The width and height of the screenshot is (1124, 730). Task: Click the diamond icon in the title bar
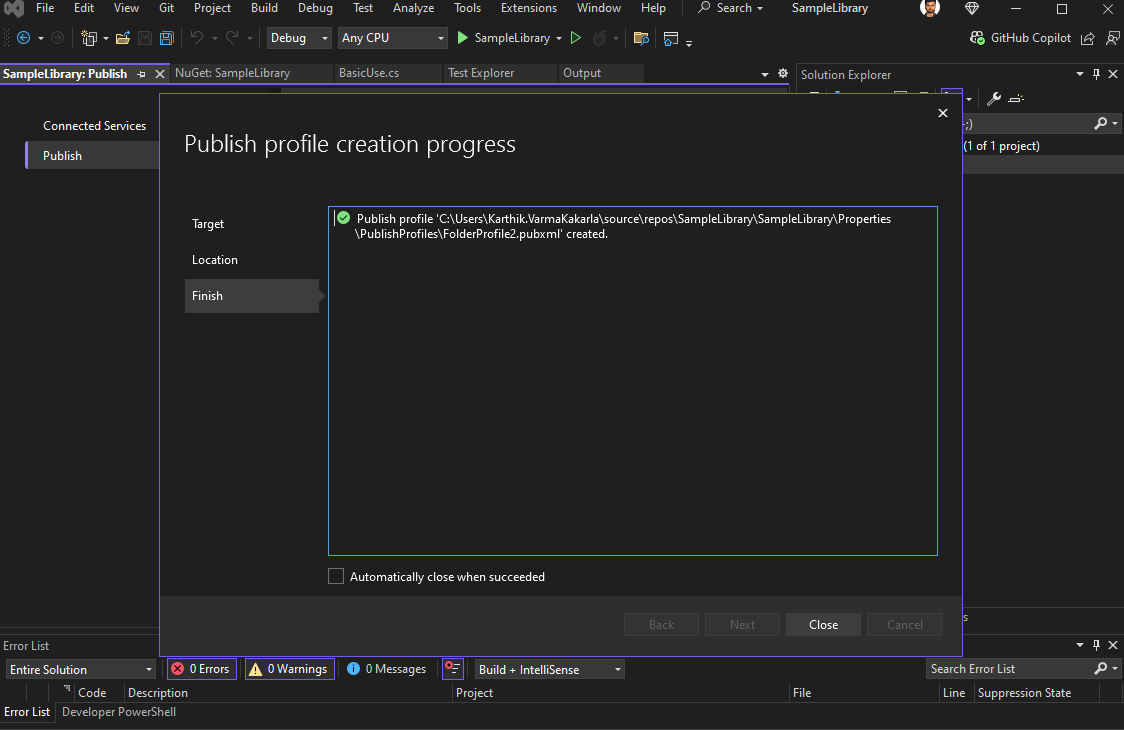972,9
